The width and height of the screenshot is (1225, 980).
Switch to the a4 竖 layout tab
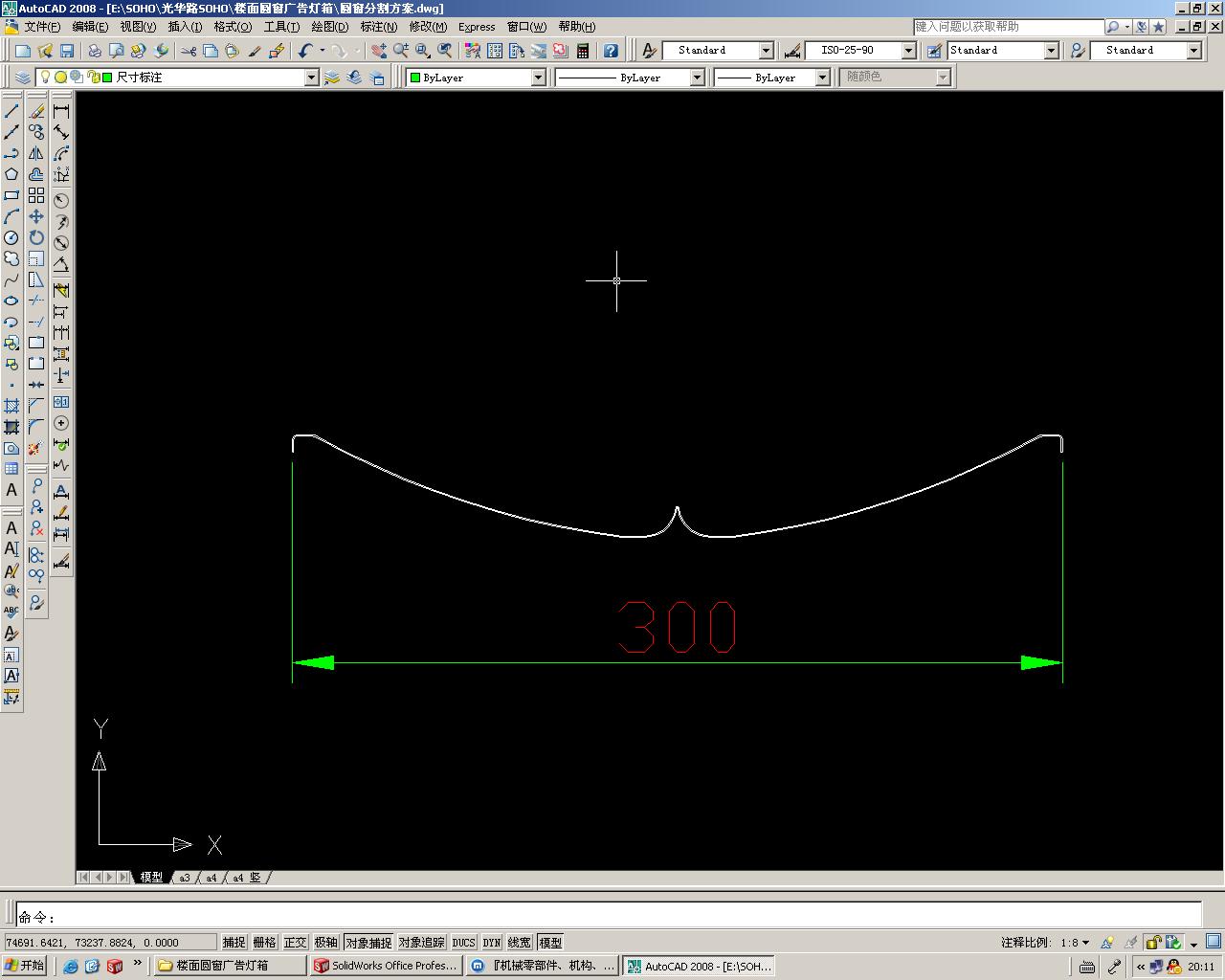pyautogui.click(x=248, y=877)
